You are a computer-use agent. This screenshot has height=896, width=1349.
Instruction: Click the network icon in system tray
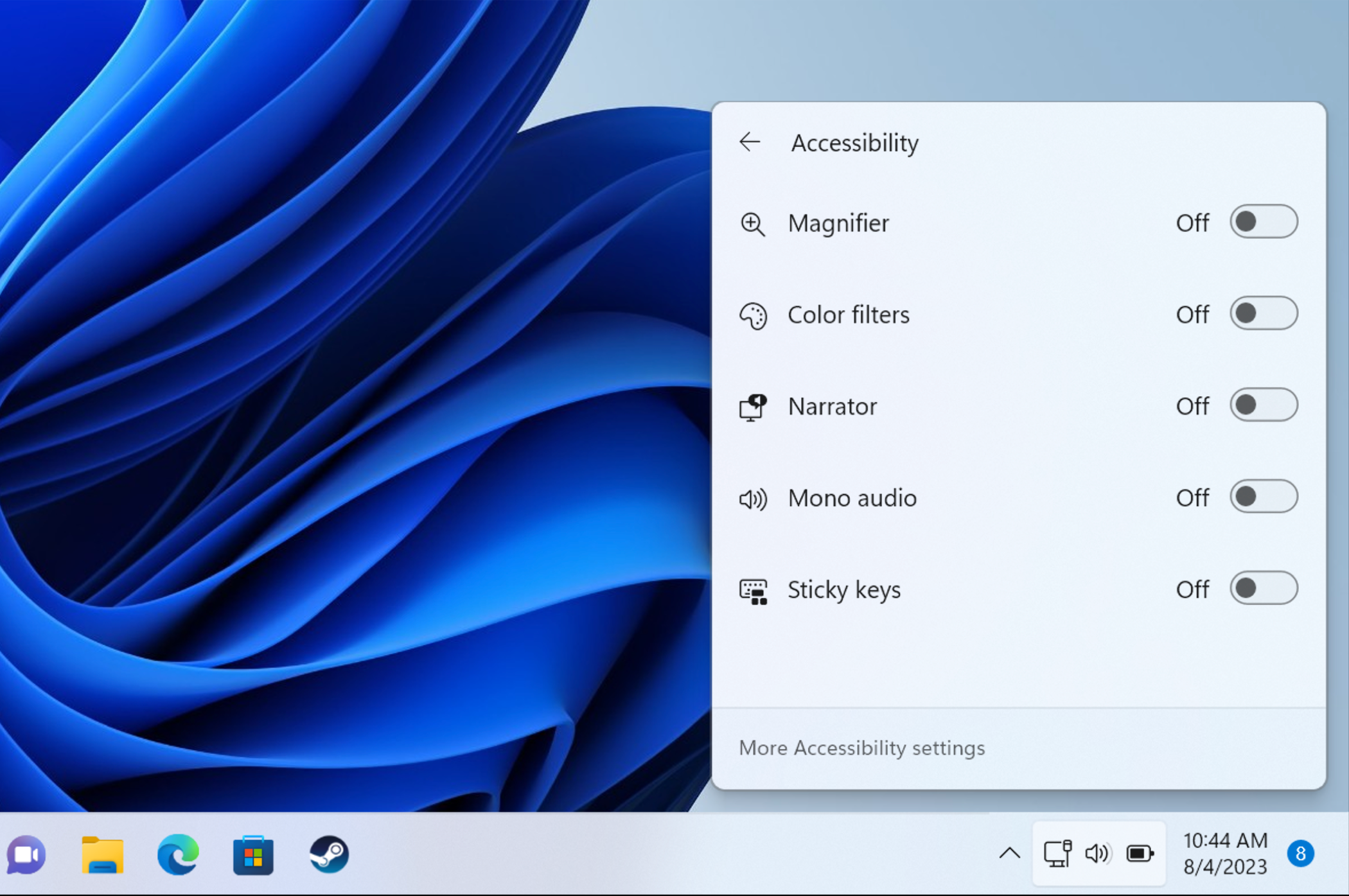(1057, 854)
